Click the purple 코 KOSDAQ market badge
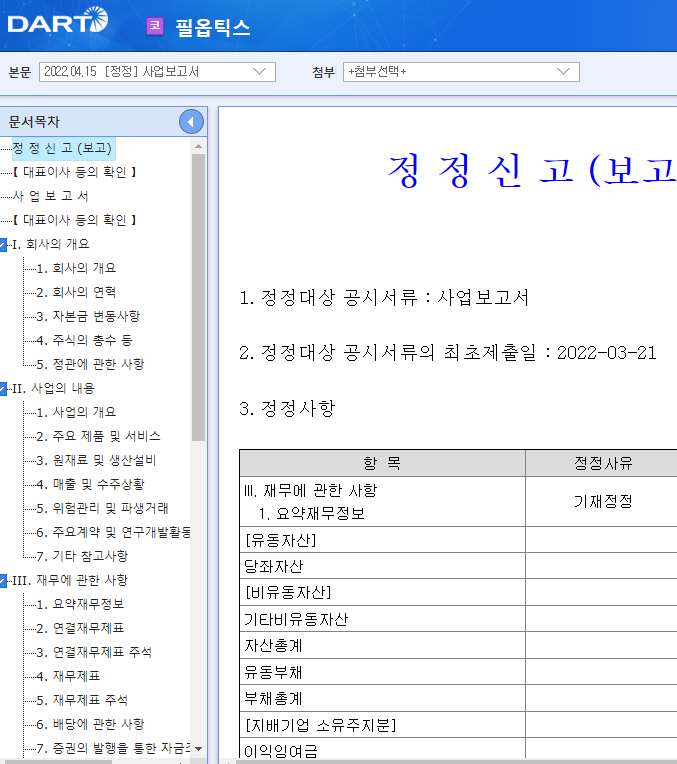Viewport: 677px width, 764px height. coord(155,26)
